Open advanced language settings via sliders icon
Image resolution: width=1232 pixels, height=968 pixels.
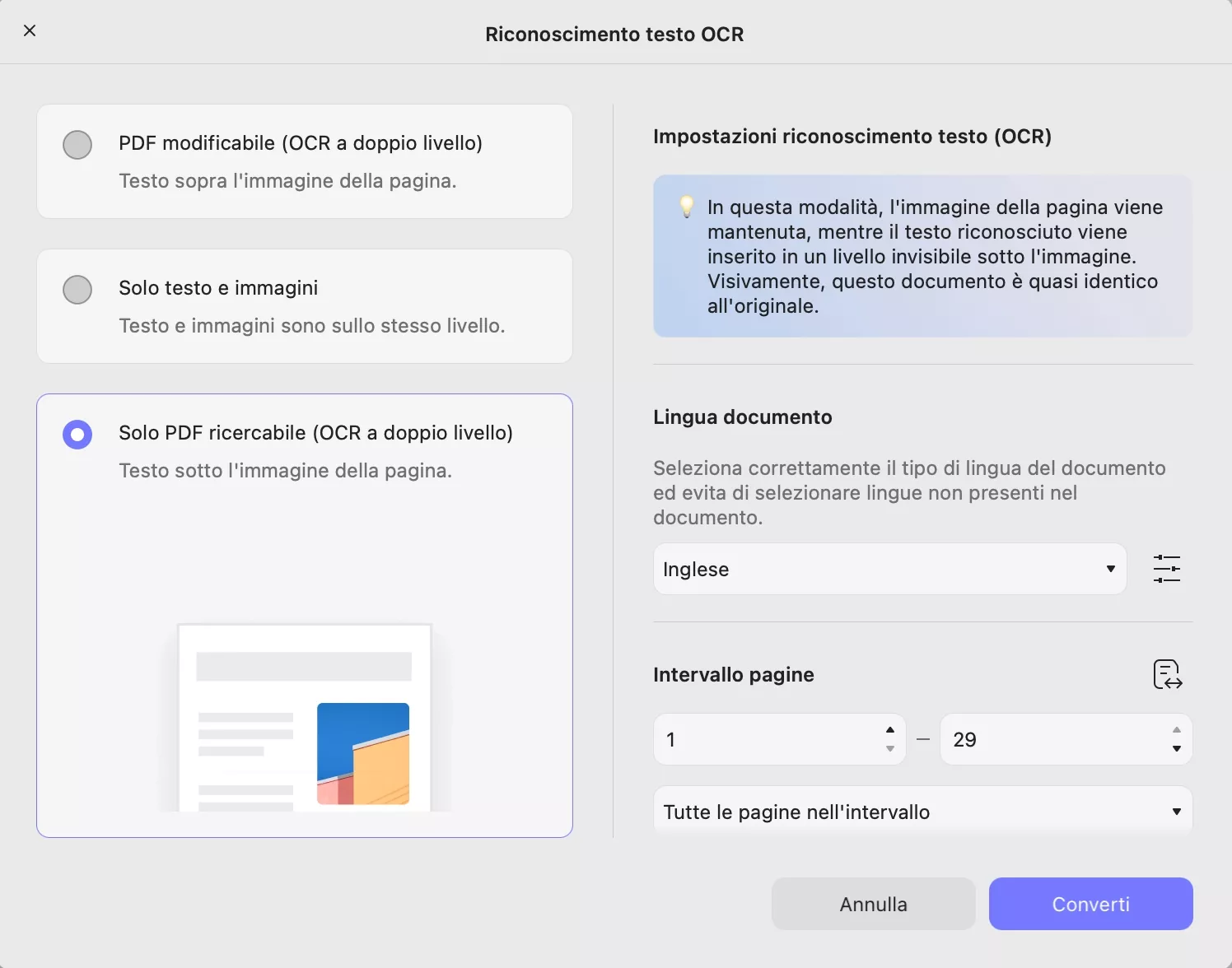pos(1167,569)
